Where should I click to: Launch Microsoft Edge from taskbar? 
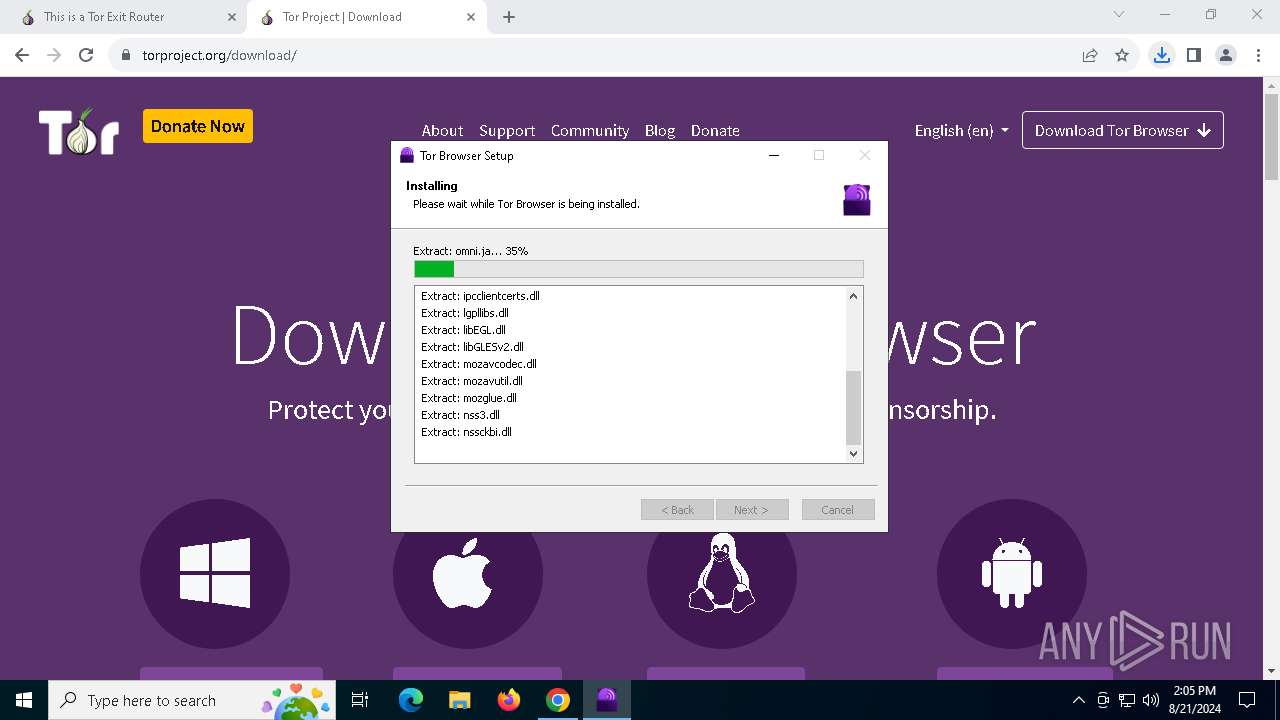[x=411, y=700]
